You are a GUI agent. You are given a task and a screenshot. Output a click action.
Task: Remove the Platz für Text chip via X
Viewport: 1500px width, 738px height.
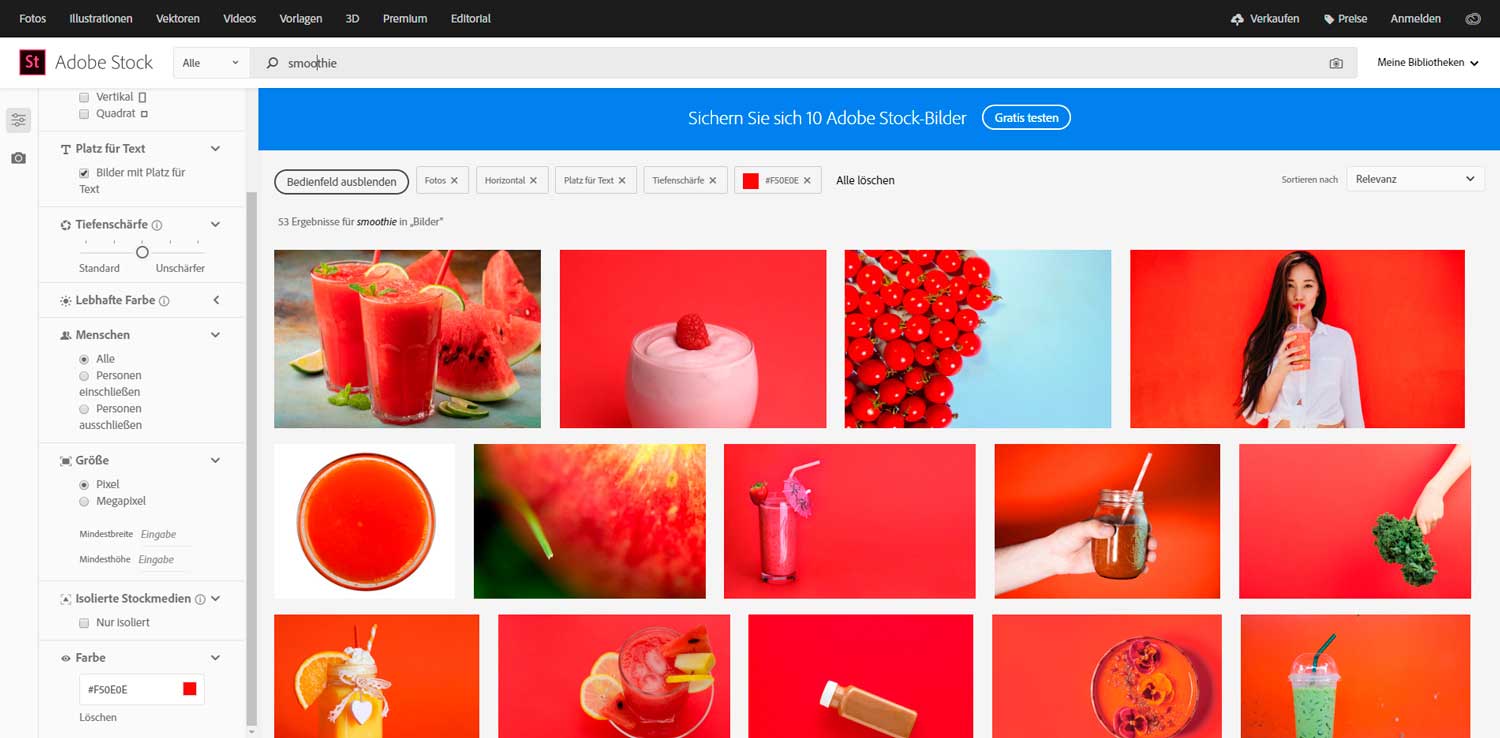click(622, 181)
